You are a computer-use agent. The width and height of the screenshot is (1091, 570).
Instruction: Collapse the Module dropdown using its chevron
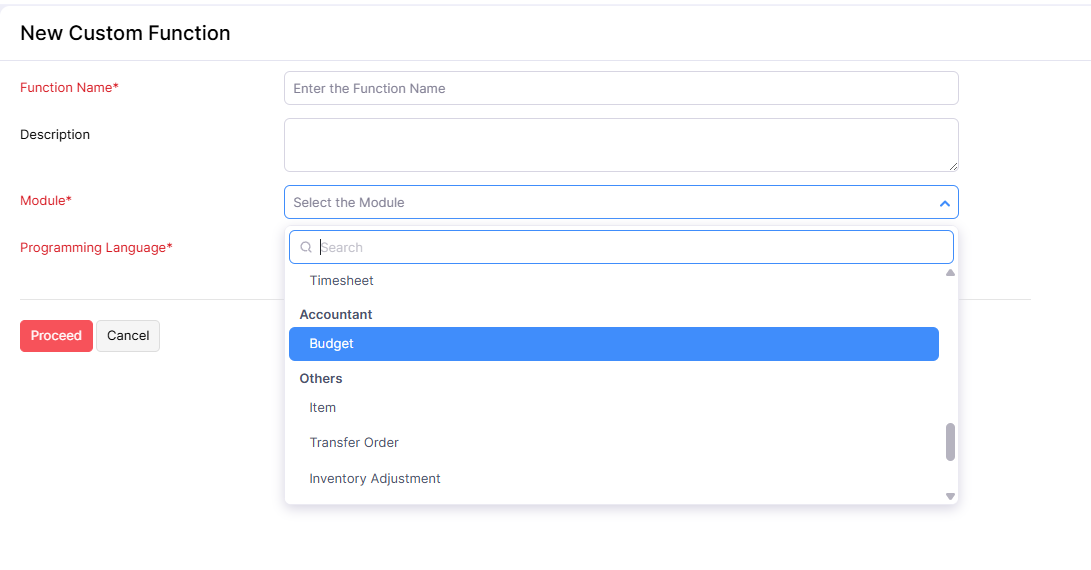pos(944,203)
